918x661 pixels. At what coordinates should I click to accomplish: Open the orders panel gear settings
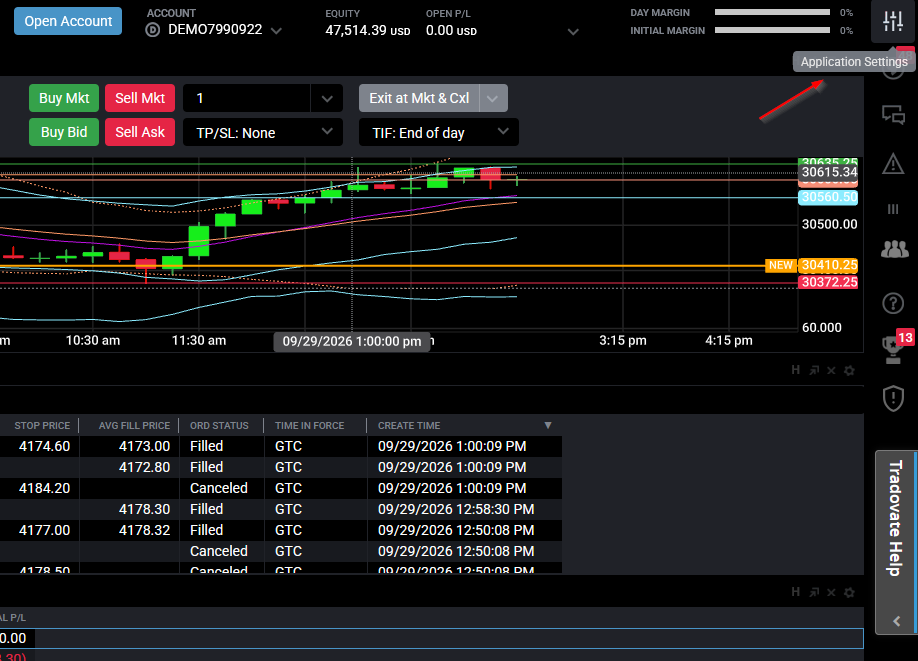click(849, 370)
